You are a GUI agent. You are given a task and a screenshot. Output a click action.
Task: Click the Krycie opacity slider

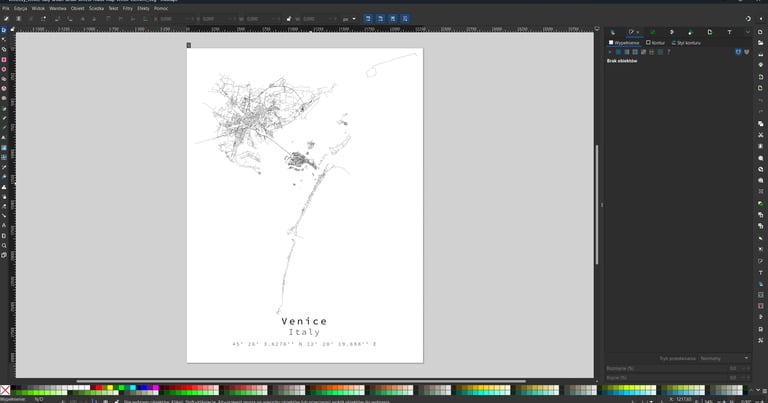pos(678,378)
